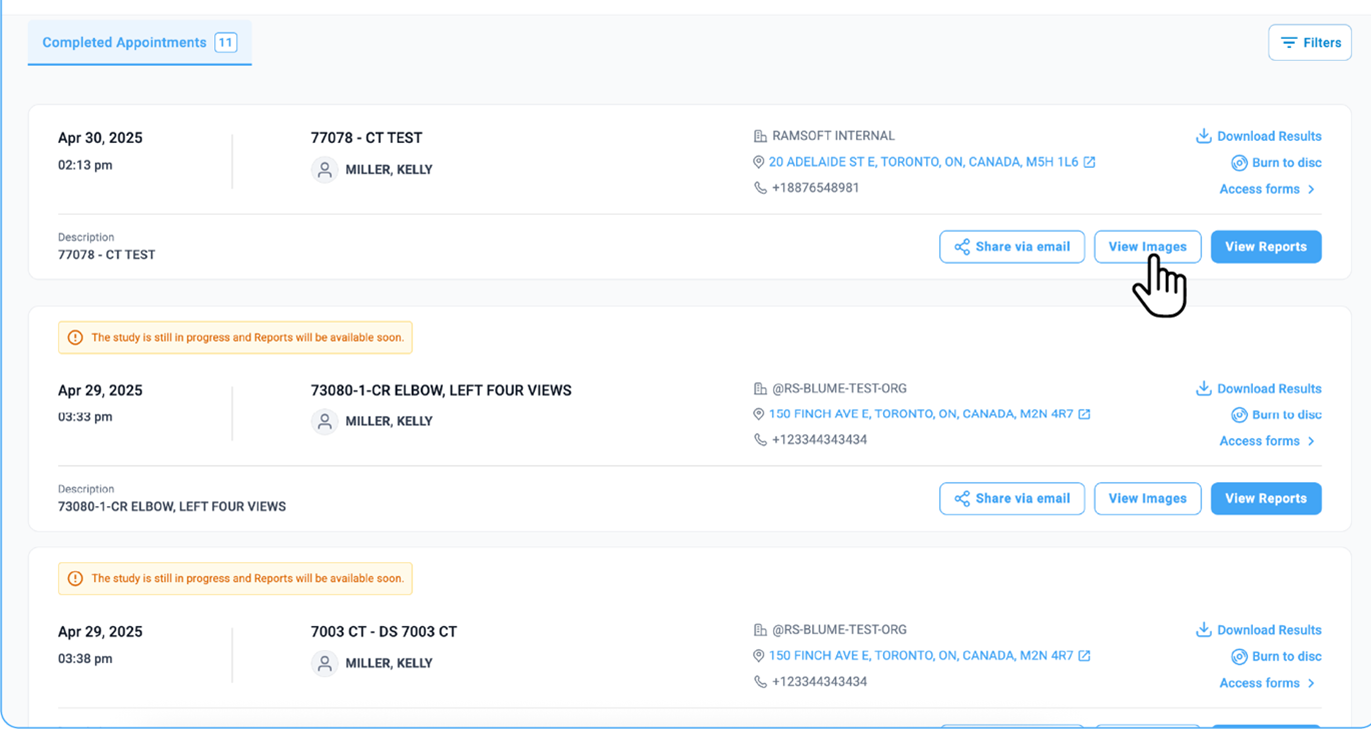The image size is (1371, 729).
Task: Click Burn to disc icon for elbow study
Action: pyautogui.click(x=1239, y=415)
